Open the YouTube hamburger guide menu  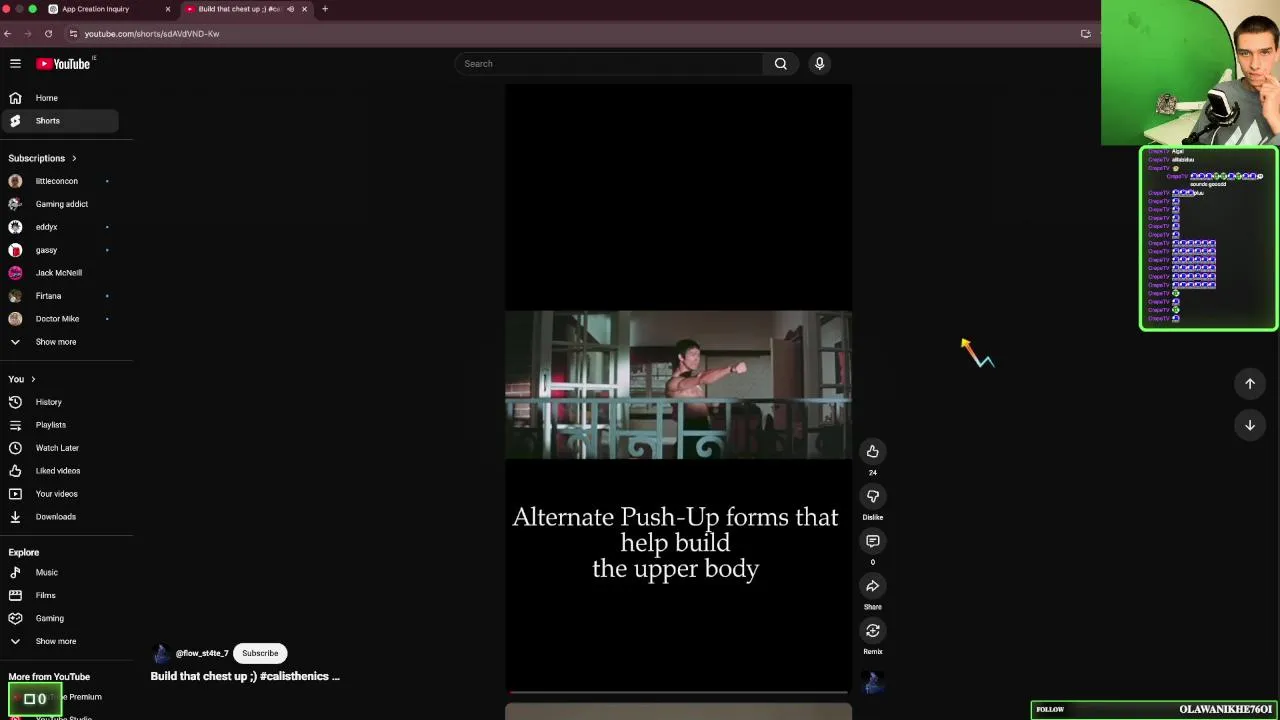point(15,64)
